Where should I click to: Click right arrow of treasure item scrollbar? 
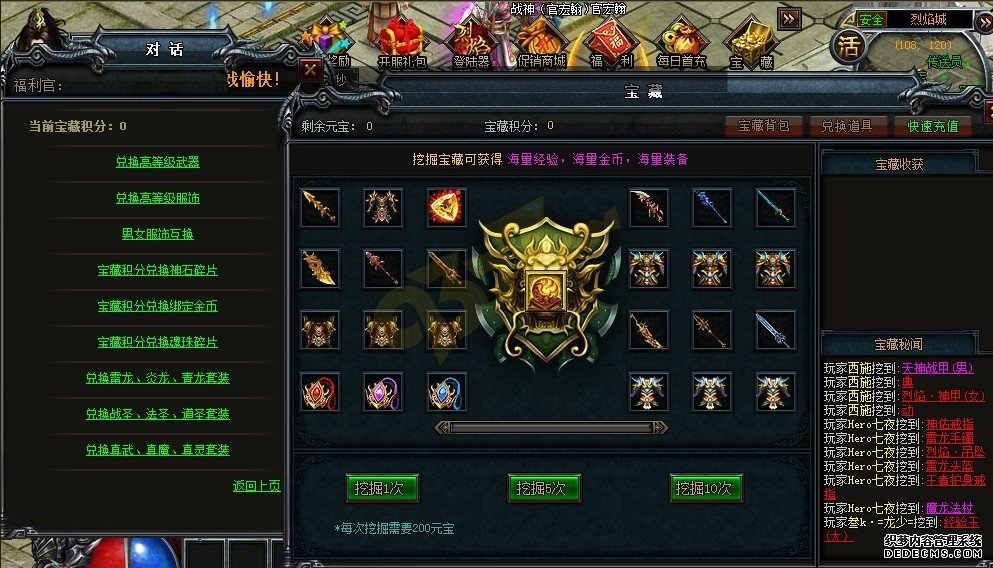660,427
